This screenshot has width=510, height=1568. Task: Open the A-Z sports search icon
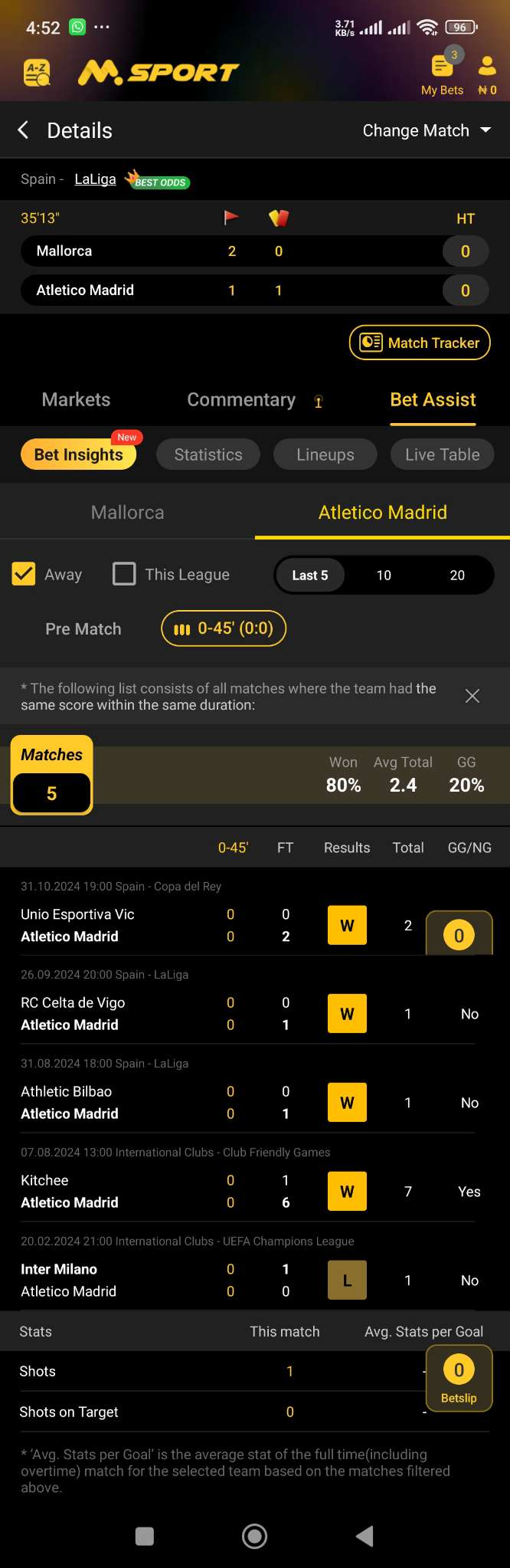[x=37, y=73]
